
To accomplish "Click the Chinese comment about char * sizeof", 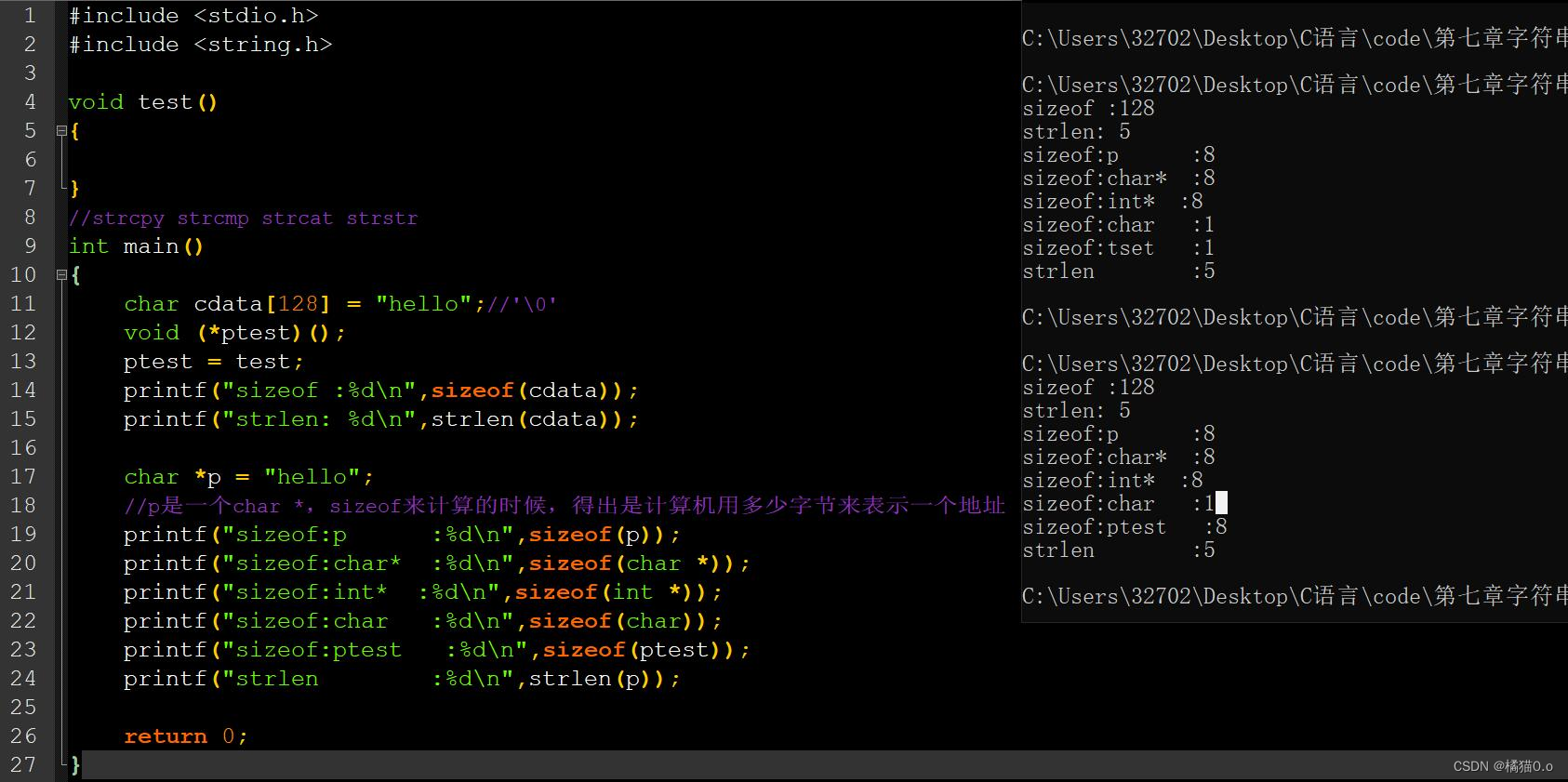I will (565, 506).
